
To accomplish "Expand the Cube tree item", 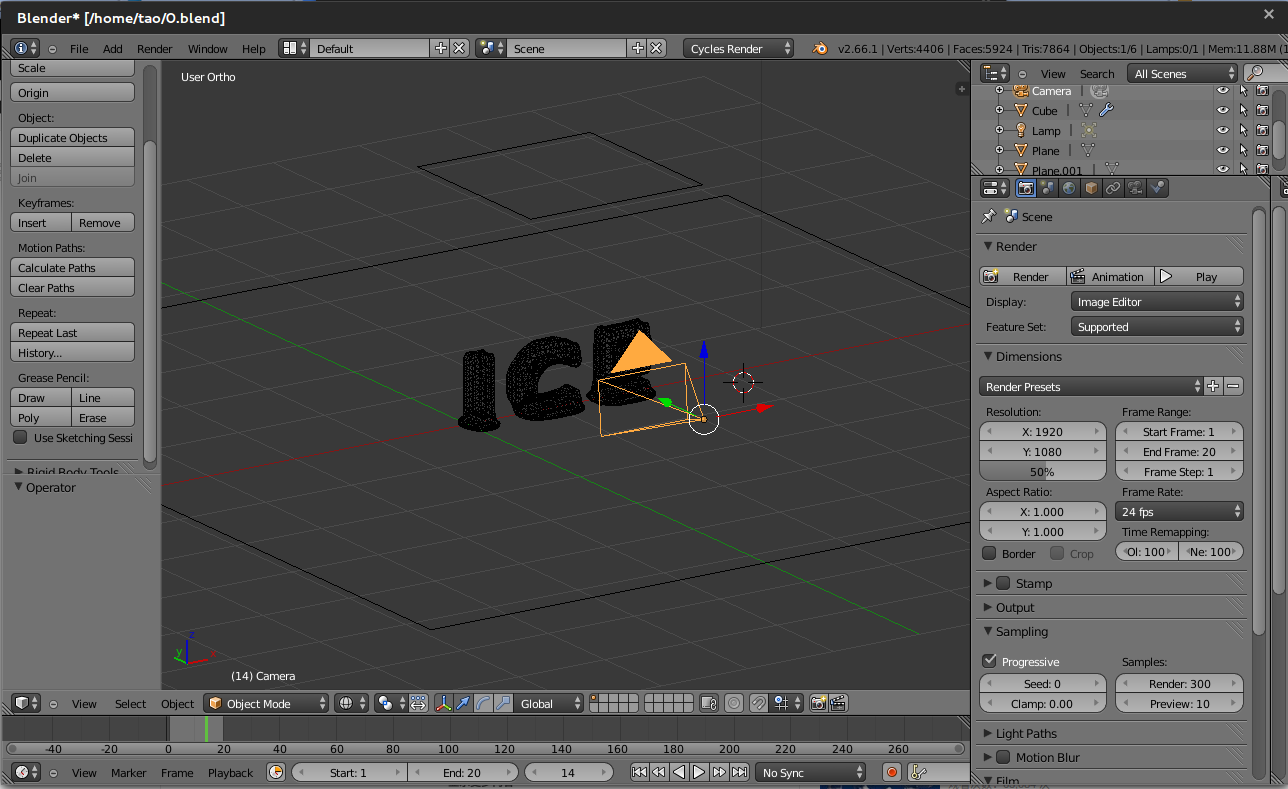I will (x=999, y=110).
